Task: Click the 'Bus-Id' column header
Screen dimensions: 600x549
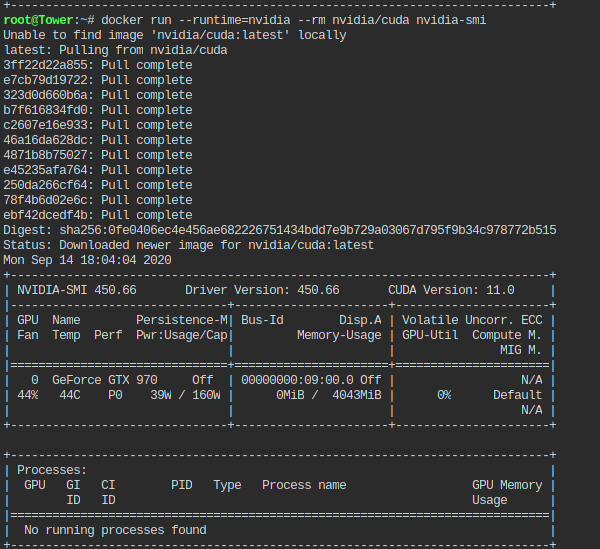Action: point(262,320)
